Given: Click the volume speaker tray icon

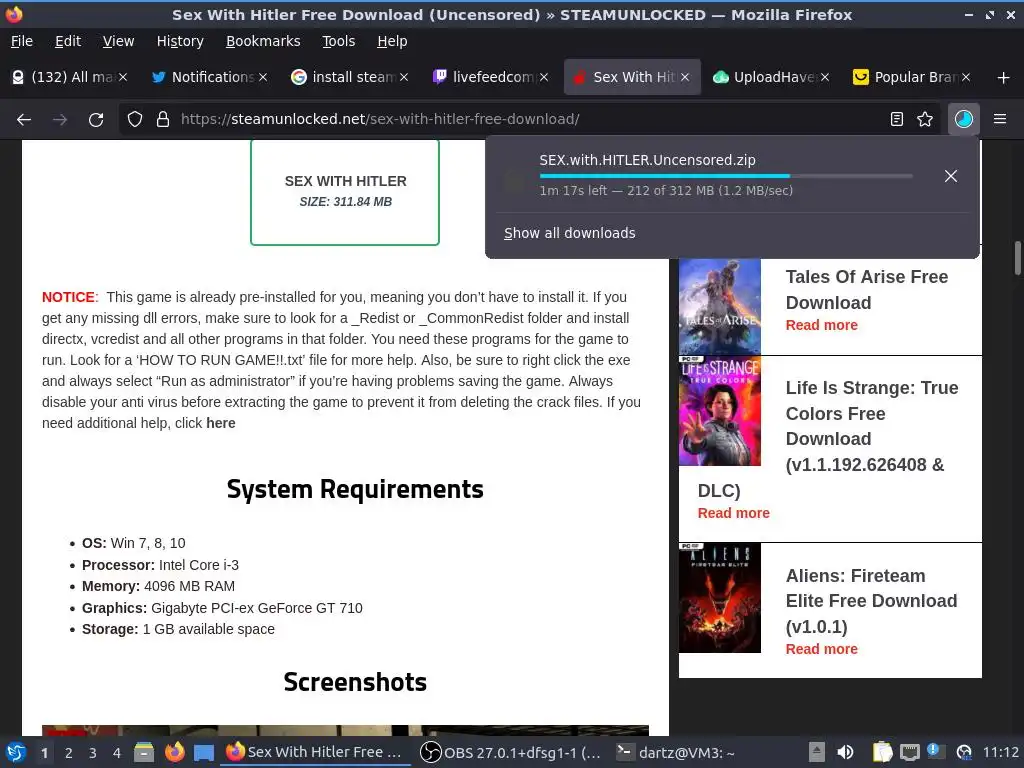Looking at the screenshot, I should click(845, 753).
